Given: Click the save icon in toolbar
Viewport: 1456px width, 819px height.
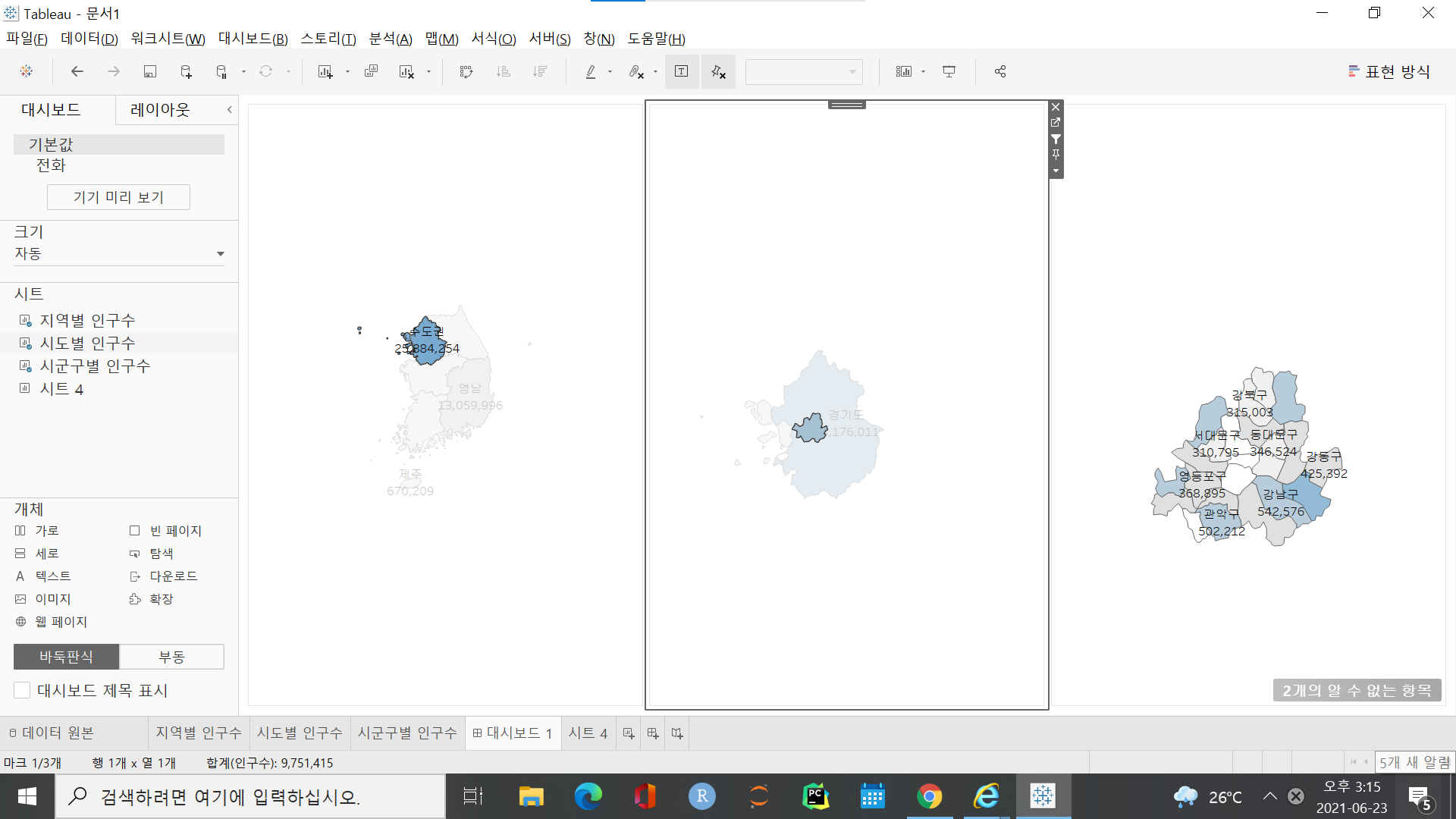Looking at the screenshot, I should pyautogui.click(x=149, y=71).
